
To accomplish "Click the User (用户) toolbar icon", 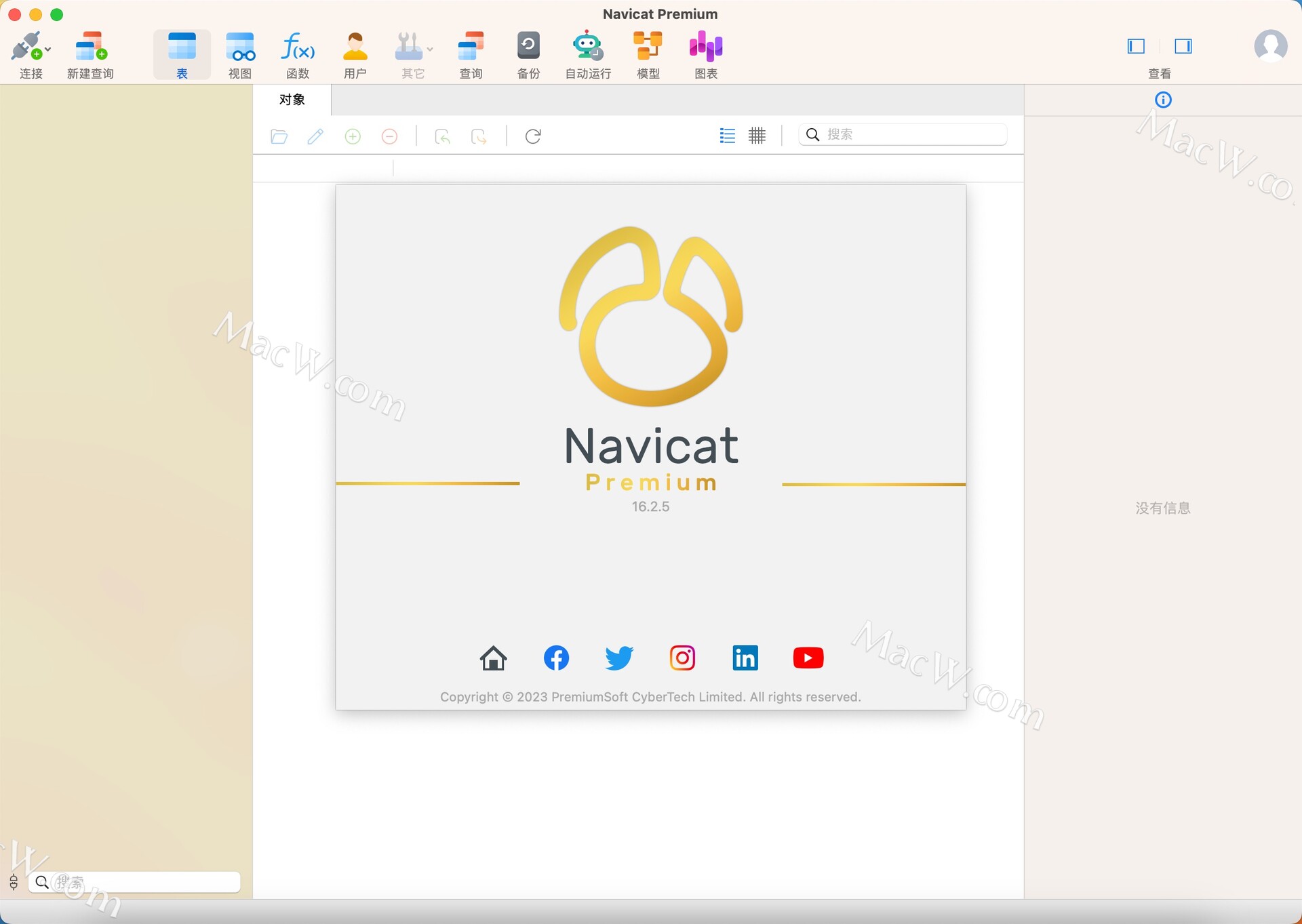I will (355, 54).
